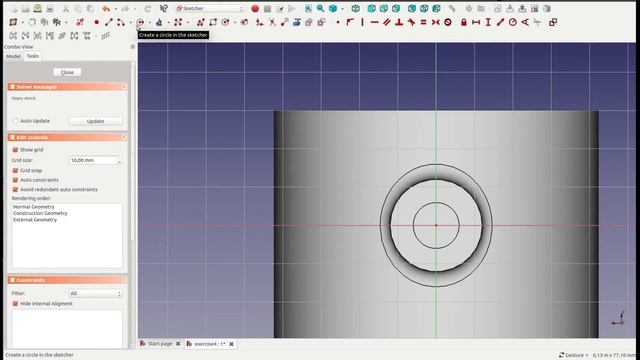Open the constraints Filter dropdown
Viewport: 640px width, 360px height.
(95, 293)
